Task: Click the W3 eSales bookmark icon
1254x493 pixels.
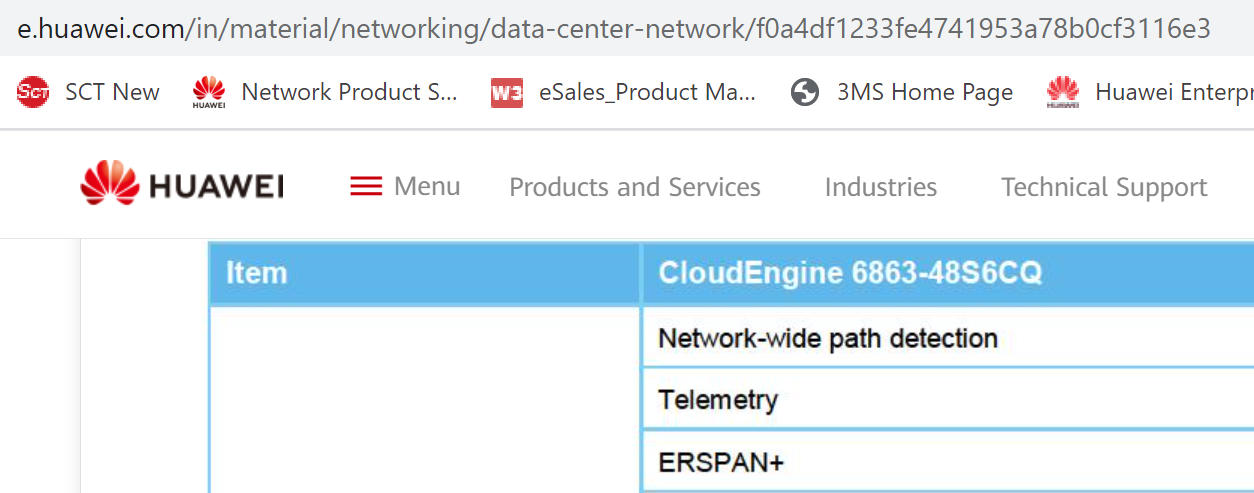Action: click(507, 93)
